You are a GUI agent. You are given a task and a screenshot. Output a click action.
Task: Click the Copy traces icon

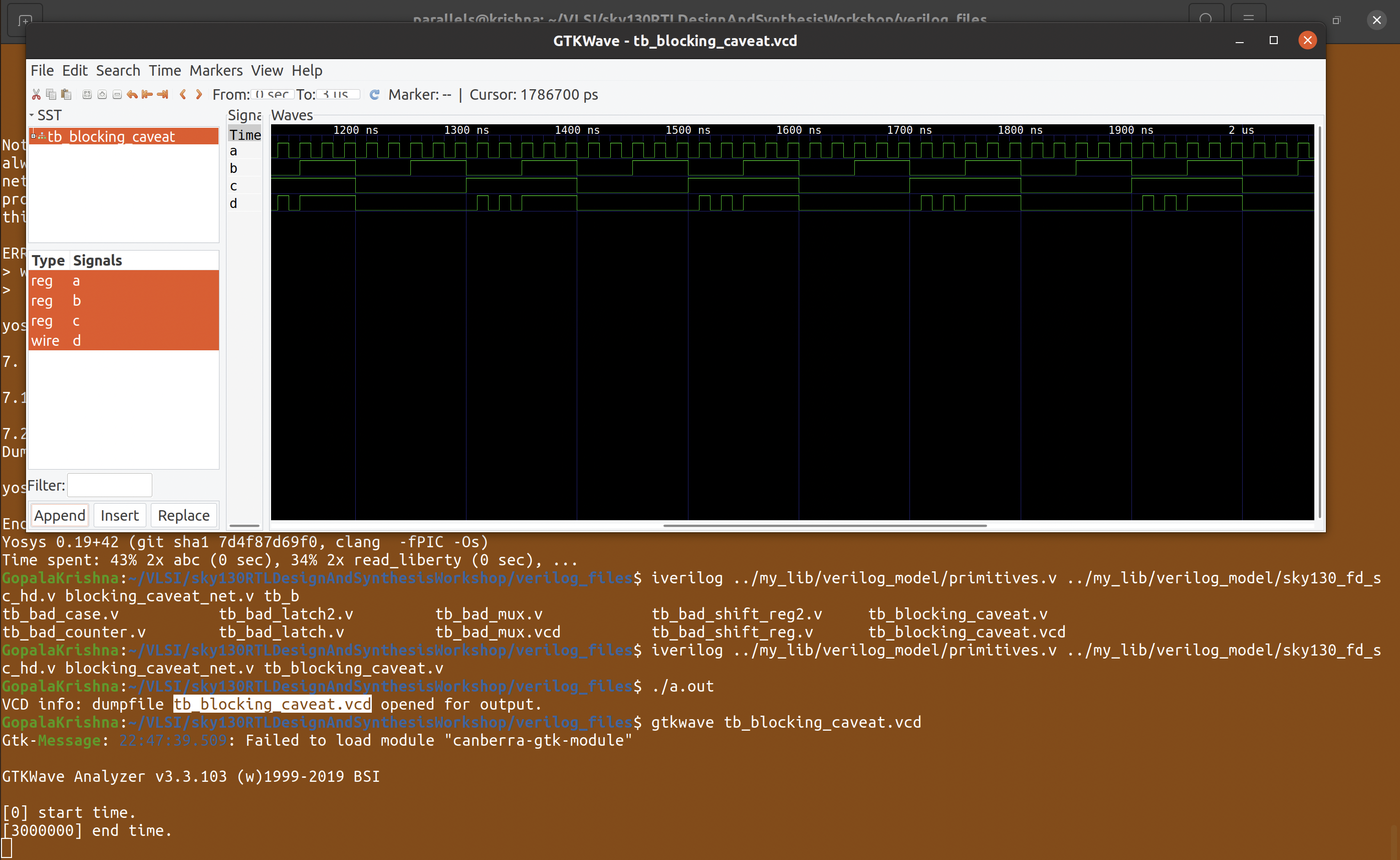coord(51,94)
